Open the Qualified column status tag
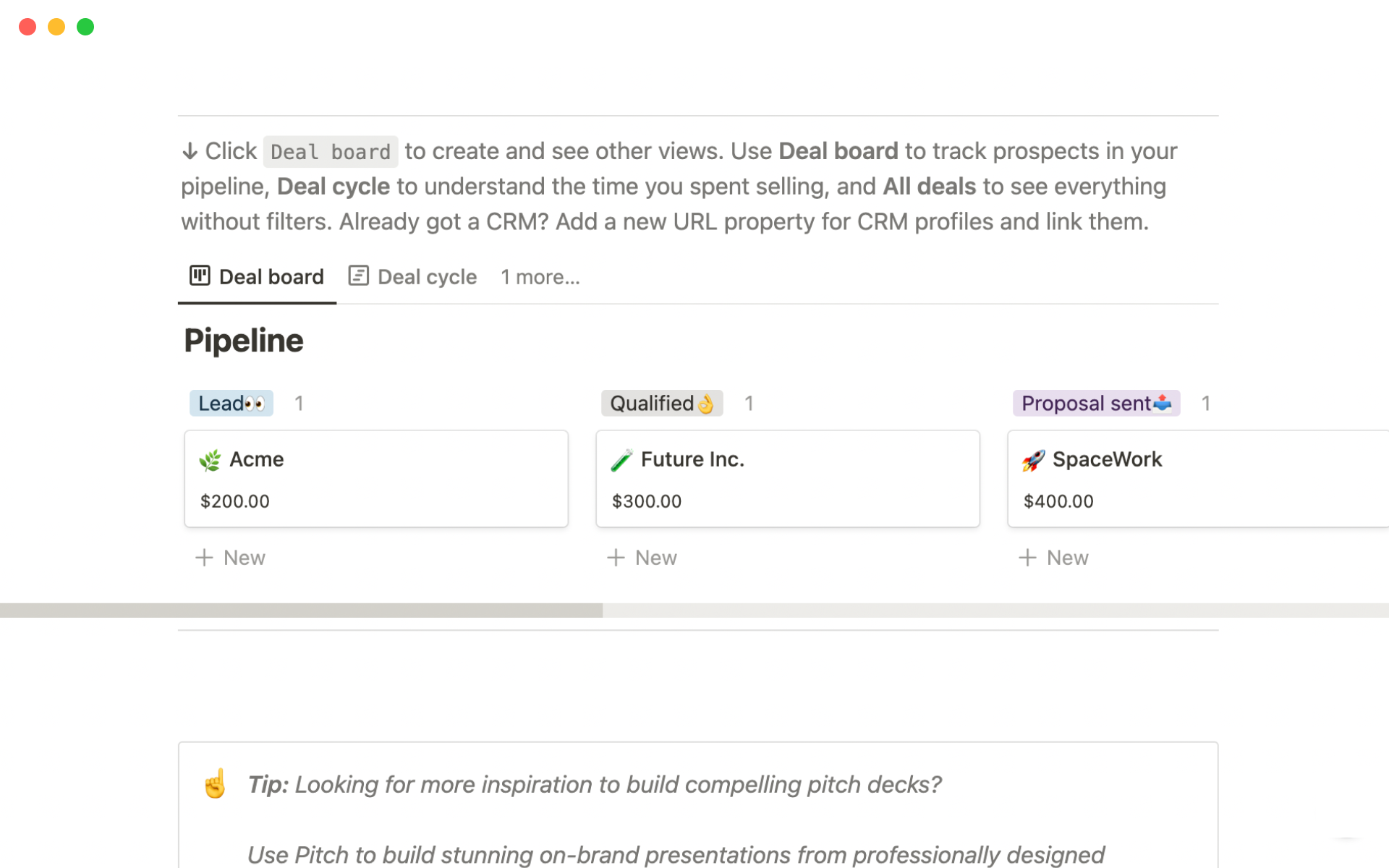This screenshot has width=1389, height=868. coord(662,403)
